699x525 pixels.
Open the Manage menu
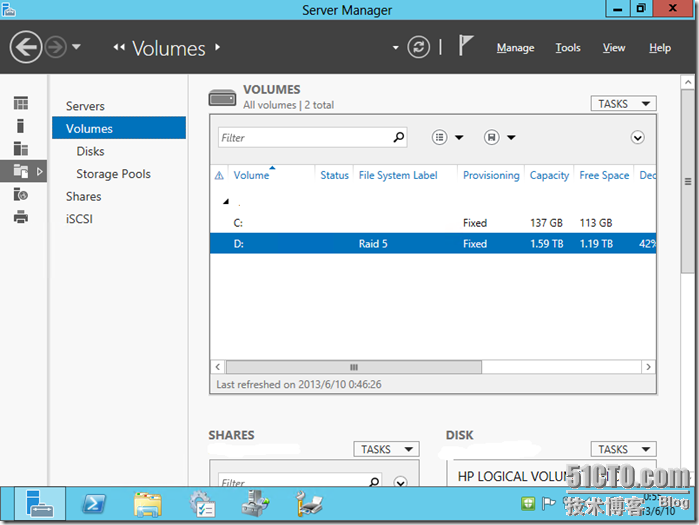515,48
